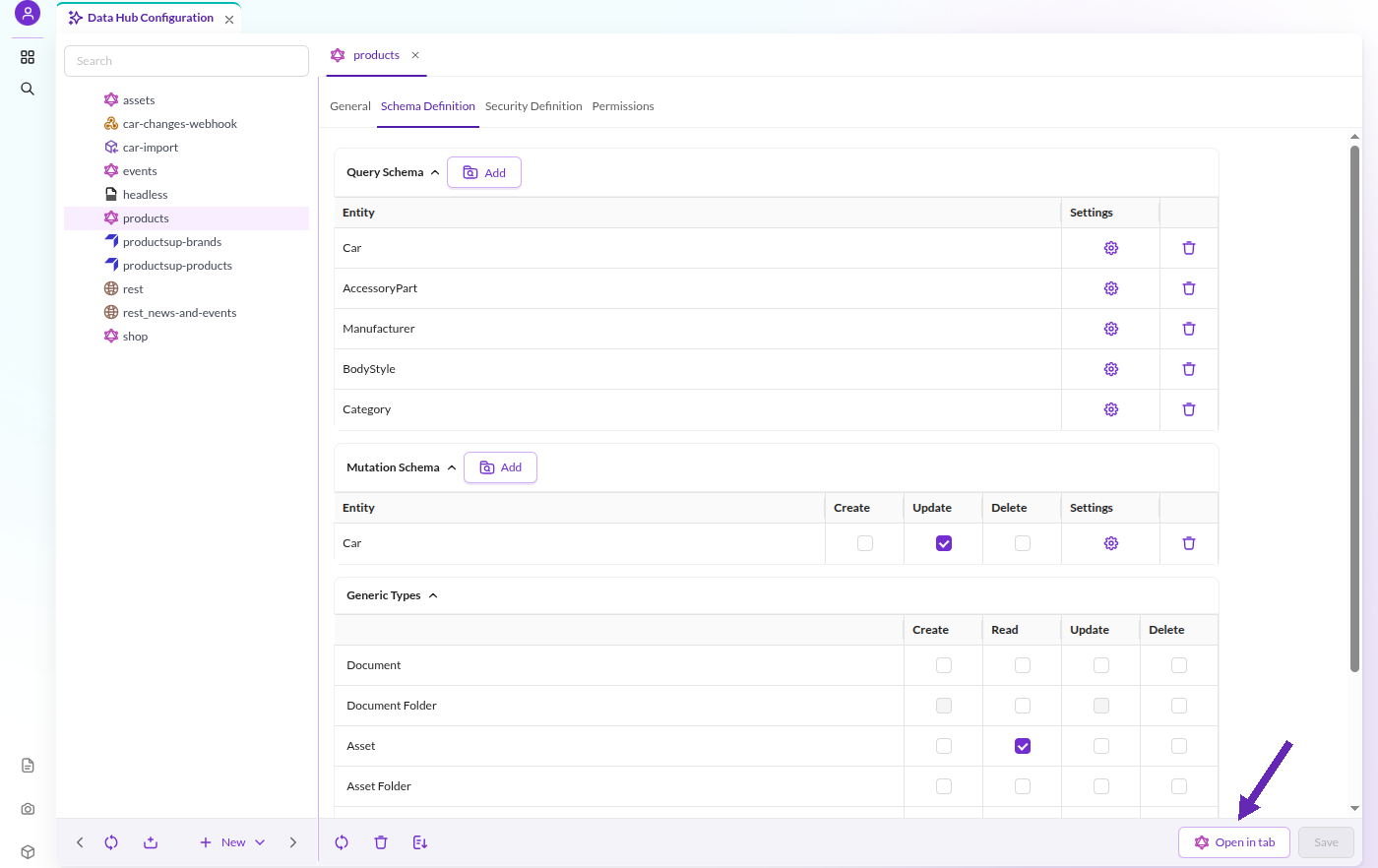Click the vertical scrollbar thumb

[x=1354, y=408]
